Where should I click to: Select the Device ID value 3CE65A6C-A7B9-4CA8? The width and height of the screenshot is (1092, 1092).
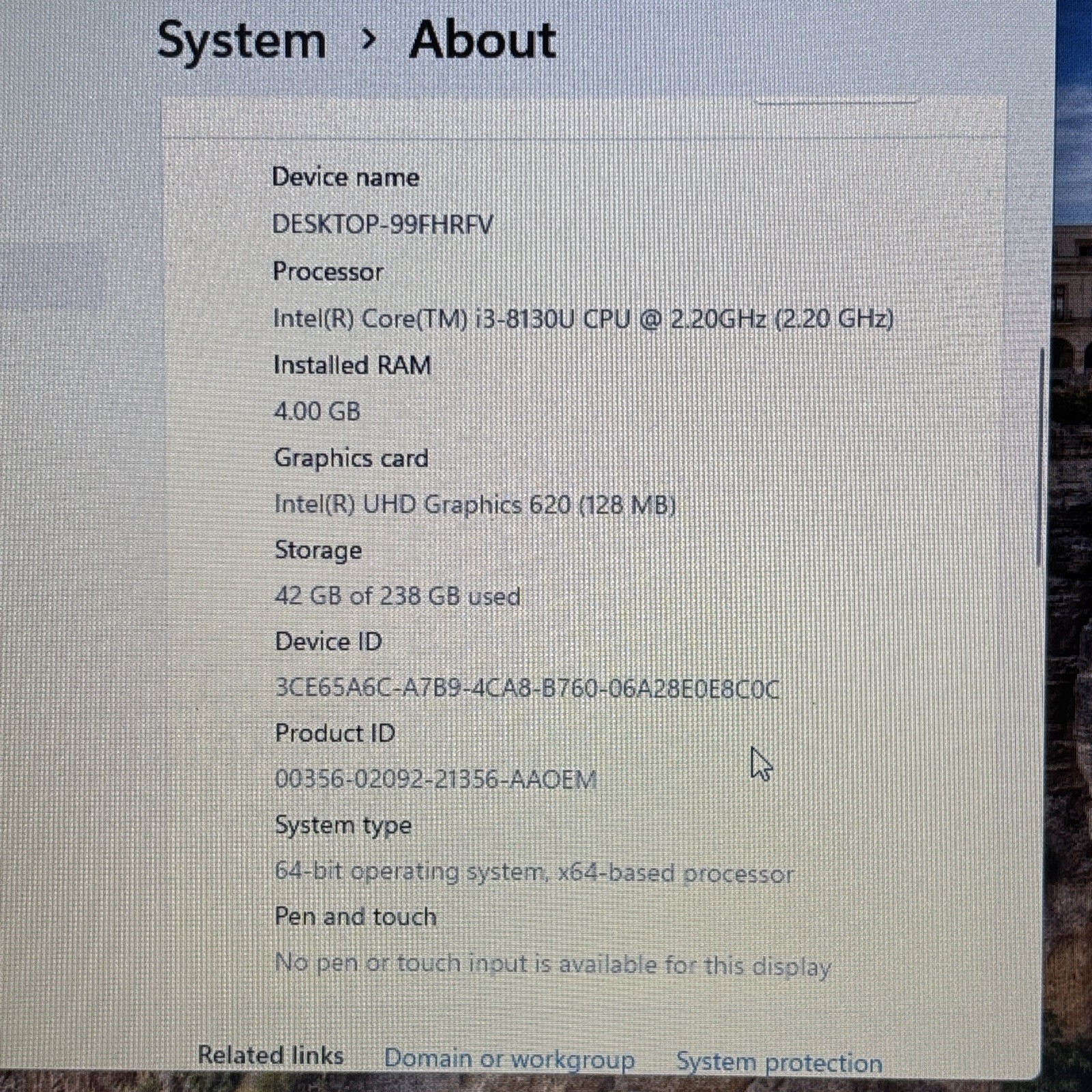click(x=526, y=688)
